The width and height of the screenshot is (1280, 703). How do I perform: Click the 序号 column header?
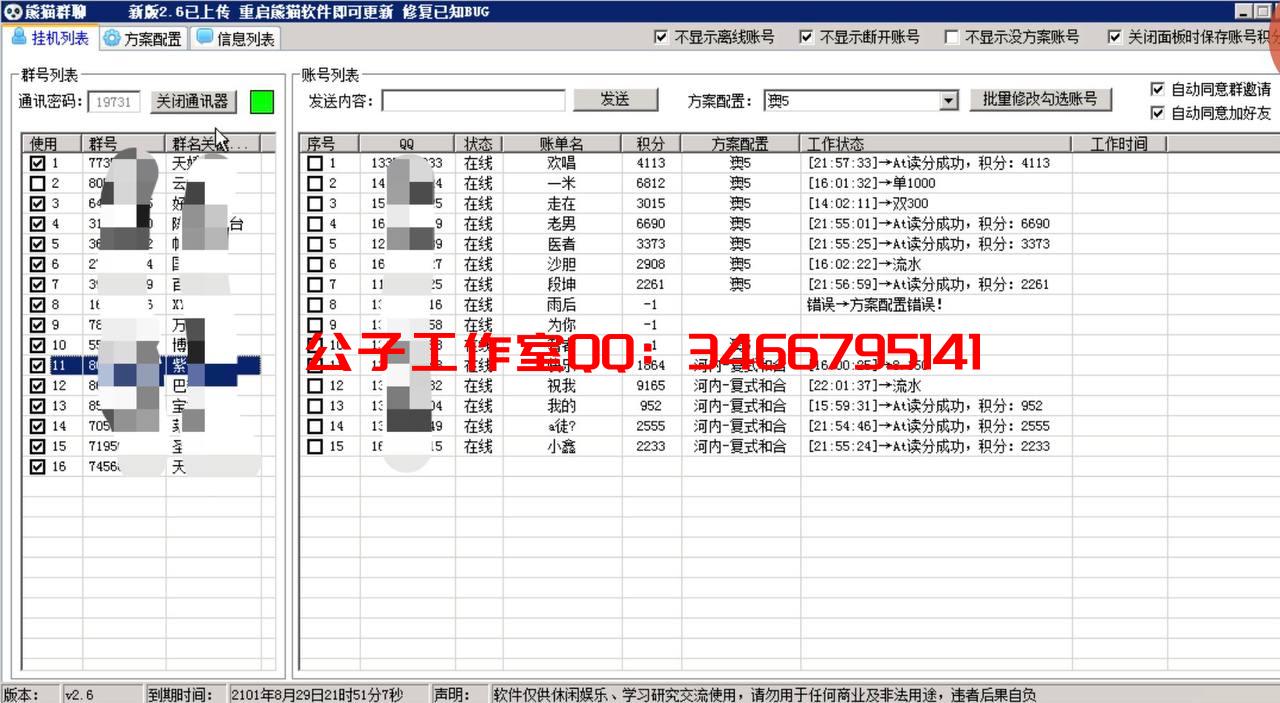click(x=330, y=144)
